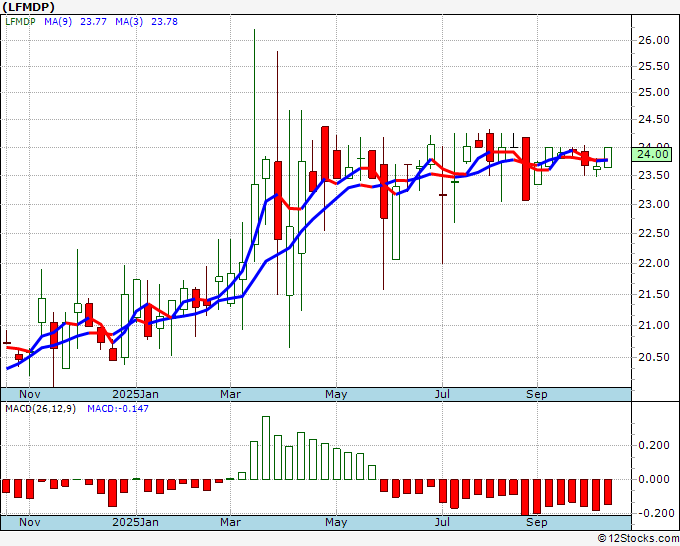Screen dimensions: 680x546
Task: Click the MACD:-0.147 value label
Action: point(118,409)
